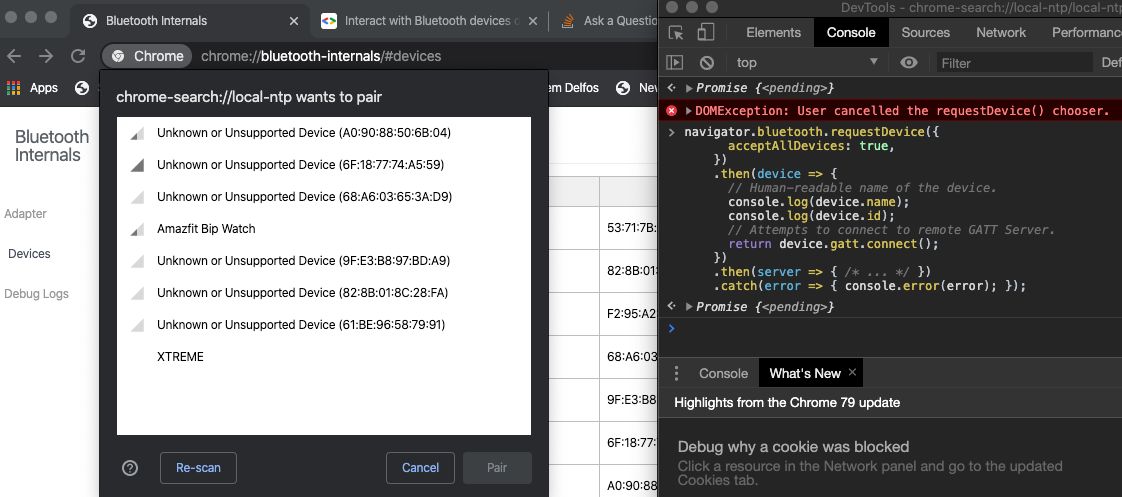This screenshot has height=497, width=1122.
Task: Click the return device.gatt.connect() code line
Action: tap(833, 244)
